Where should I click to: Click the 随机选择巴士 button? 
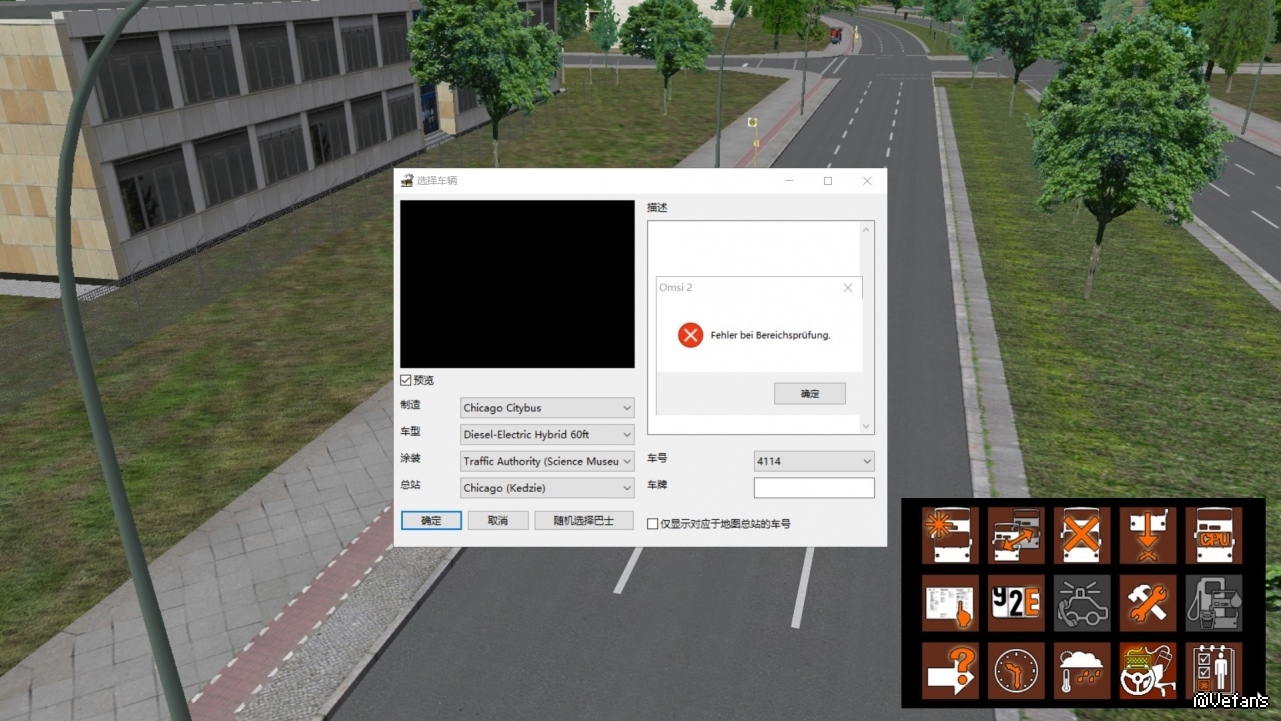[x=584, y=521]
